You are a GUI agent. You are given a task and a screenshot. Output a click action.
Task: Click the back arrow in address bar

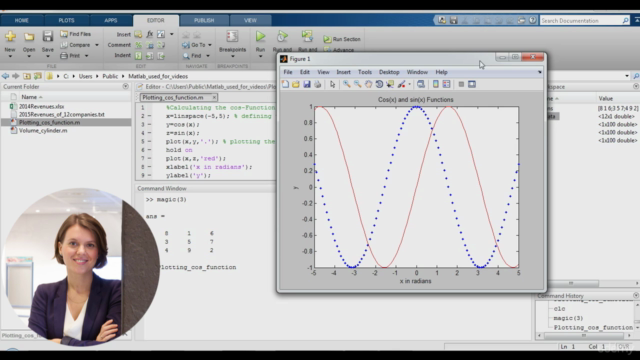click(5, 76)
